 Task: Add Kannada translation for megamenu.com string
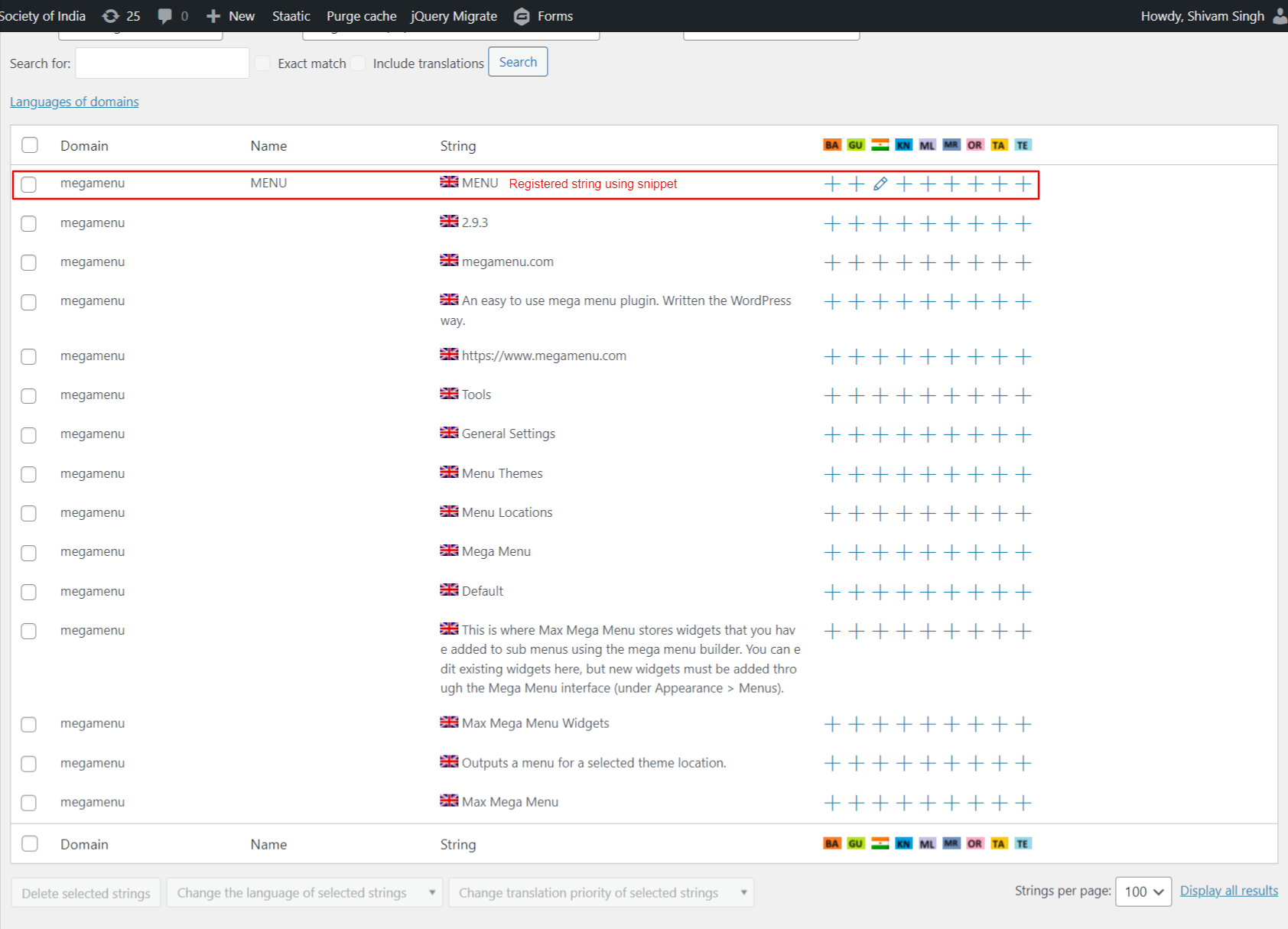pos(904,262)
